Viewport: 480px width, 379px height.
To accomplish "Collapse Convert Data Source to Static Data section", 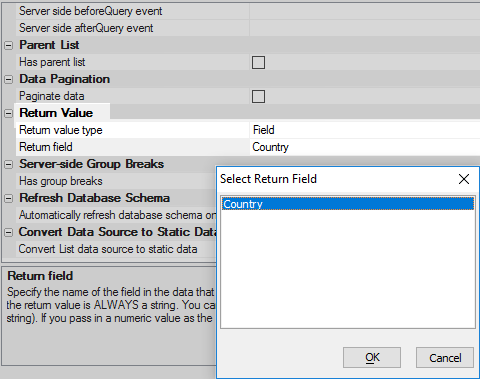I will tap(8, 232).
